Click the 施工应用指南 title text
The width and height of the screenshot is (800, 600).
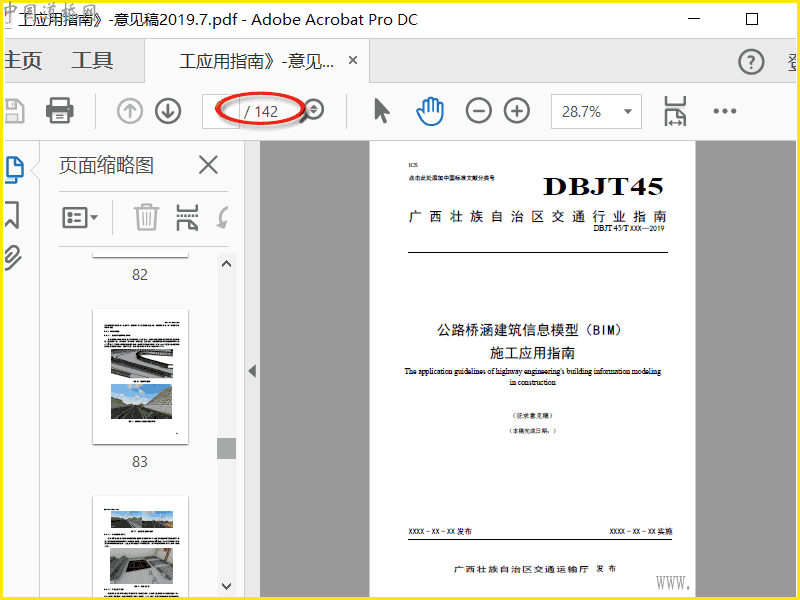click(532, 353)
